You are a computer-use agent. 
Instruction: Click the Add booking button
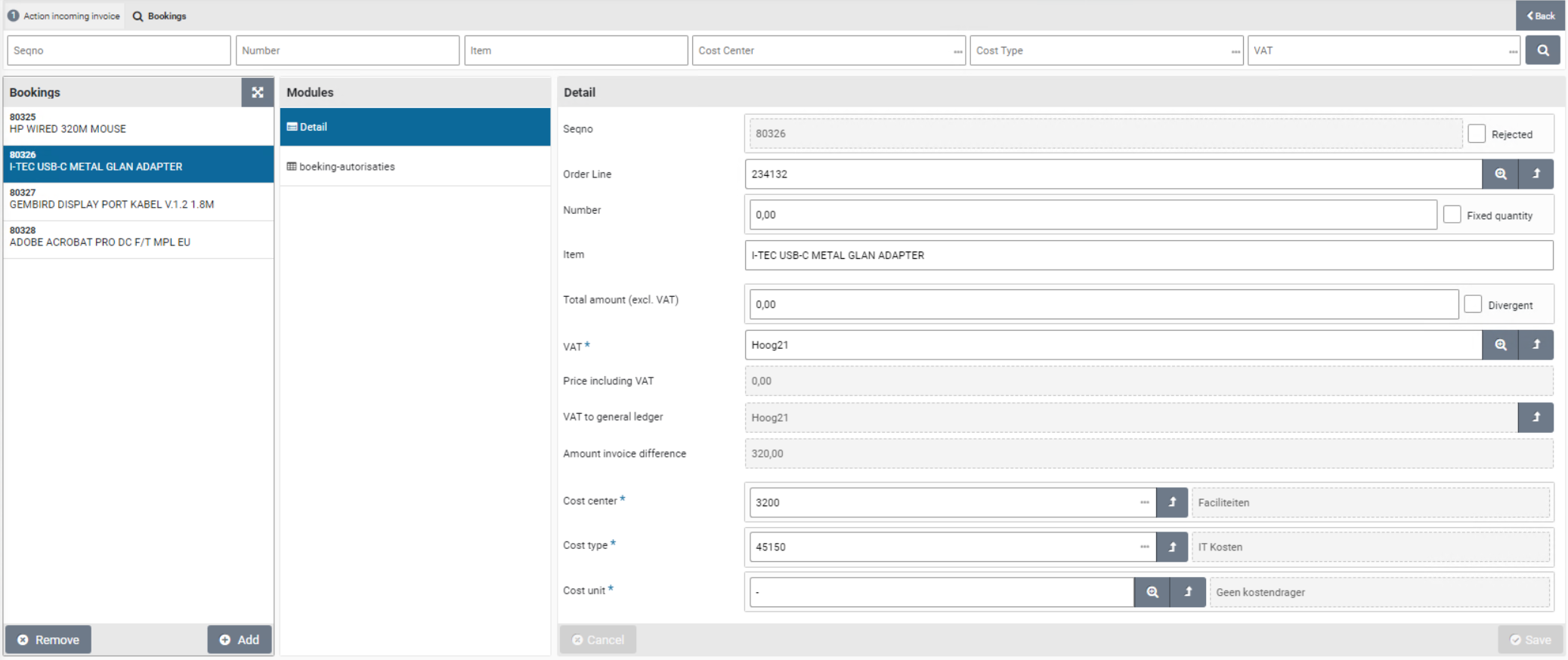240,640
